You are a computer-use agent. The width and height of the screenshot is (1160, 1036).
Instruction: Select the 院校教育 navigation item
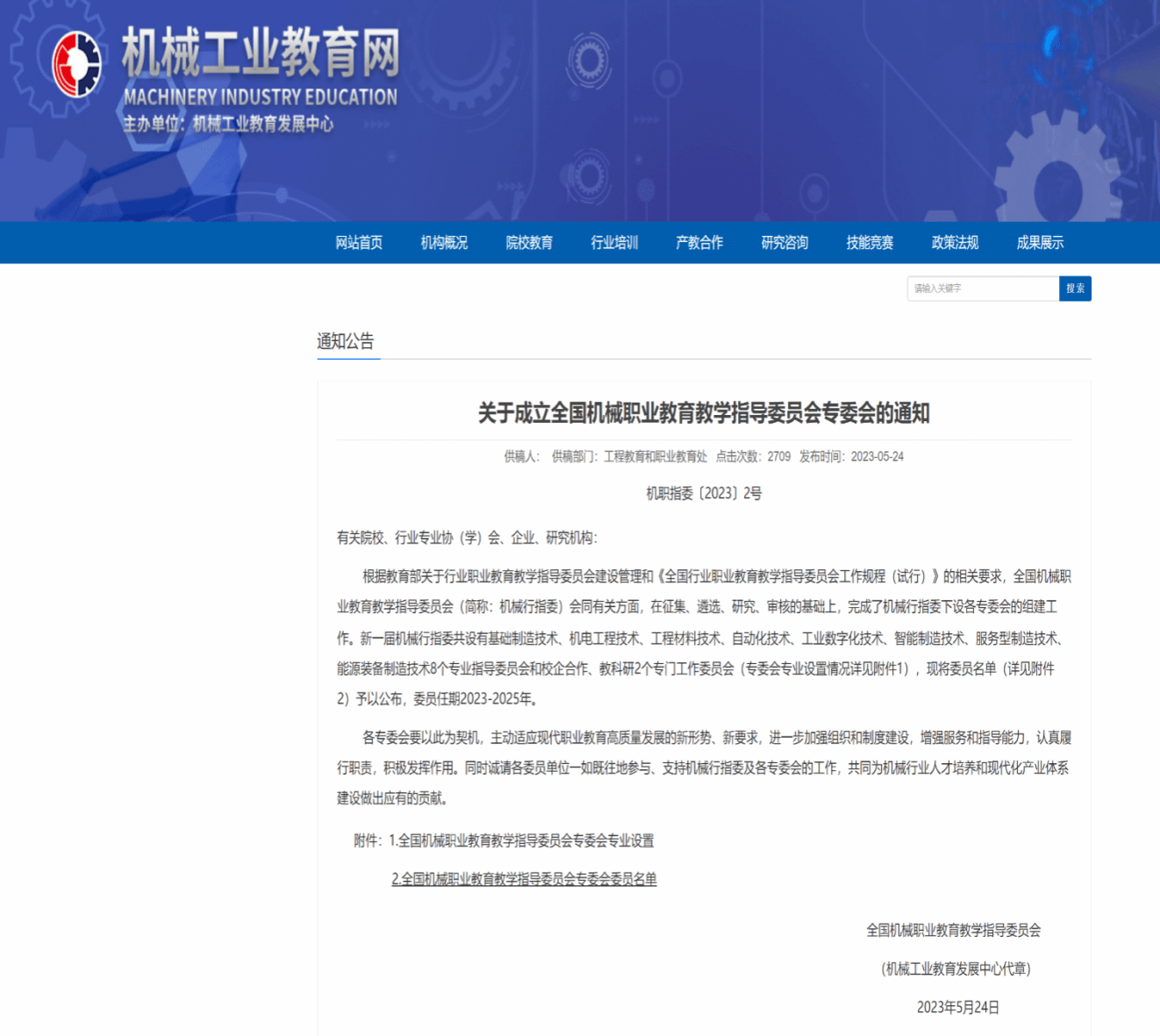(529, 243)
